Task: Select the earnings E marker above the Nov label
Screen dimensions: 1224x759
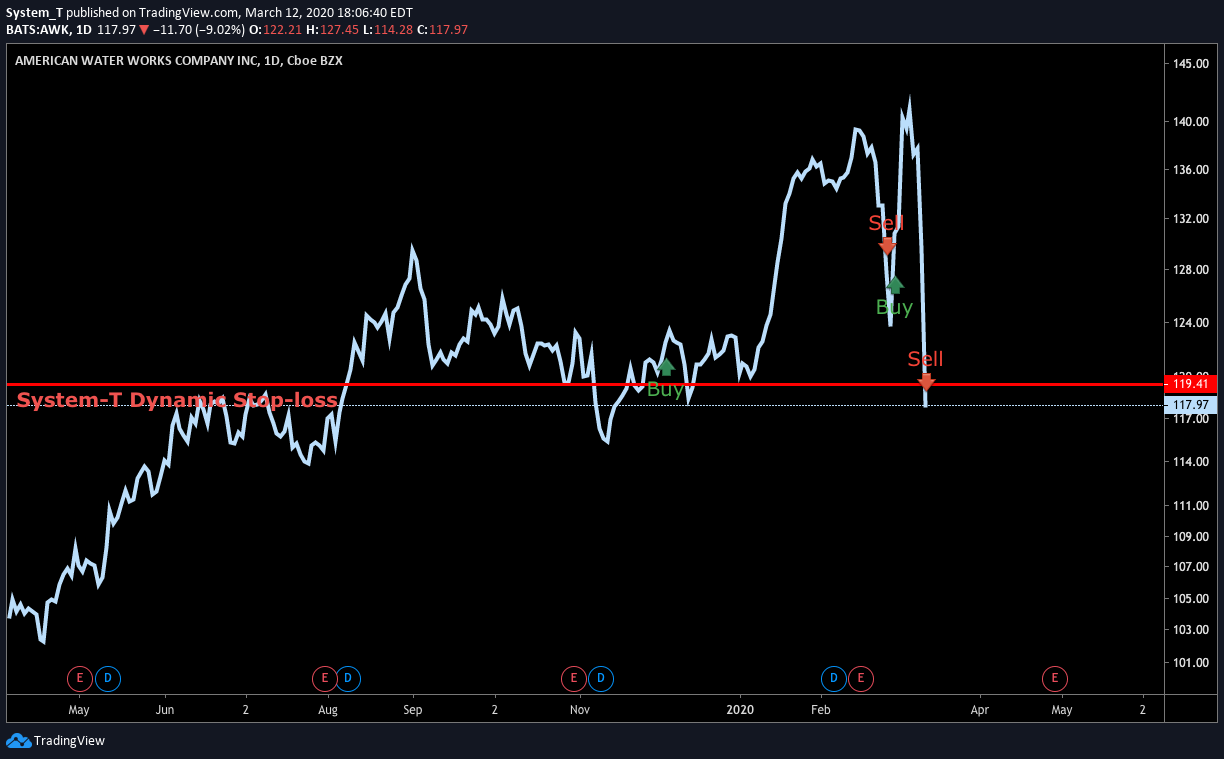Action: 573,679
